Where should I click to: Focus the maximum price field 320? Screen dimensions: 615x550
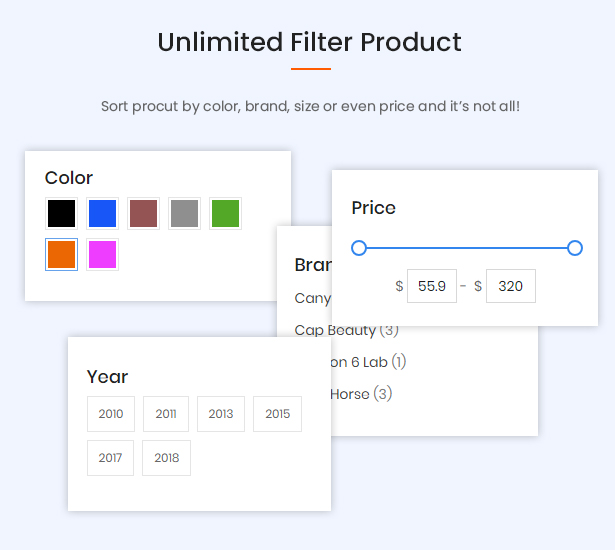click(x=510, y=286)
